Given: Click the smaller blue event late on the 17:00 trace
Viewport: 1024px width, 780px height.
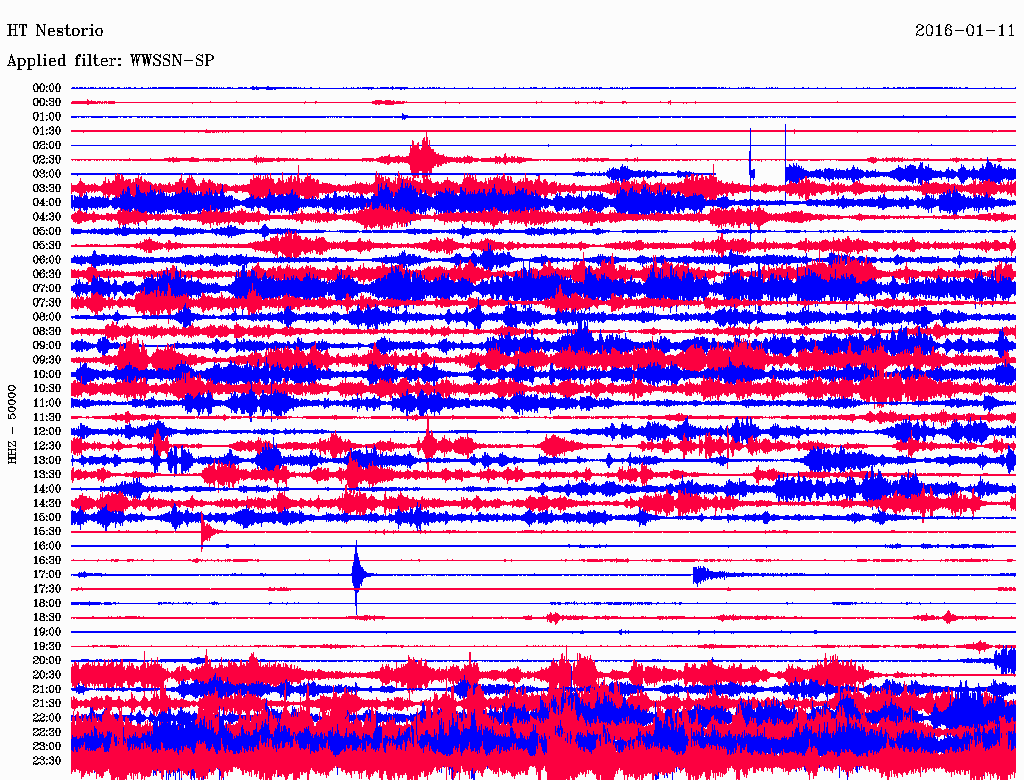Looking at the screenshot, I should pyautogui.click(x=706, y=574).
